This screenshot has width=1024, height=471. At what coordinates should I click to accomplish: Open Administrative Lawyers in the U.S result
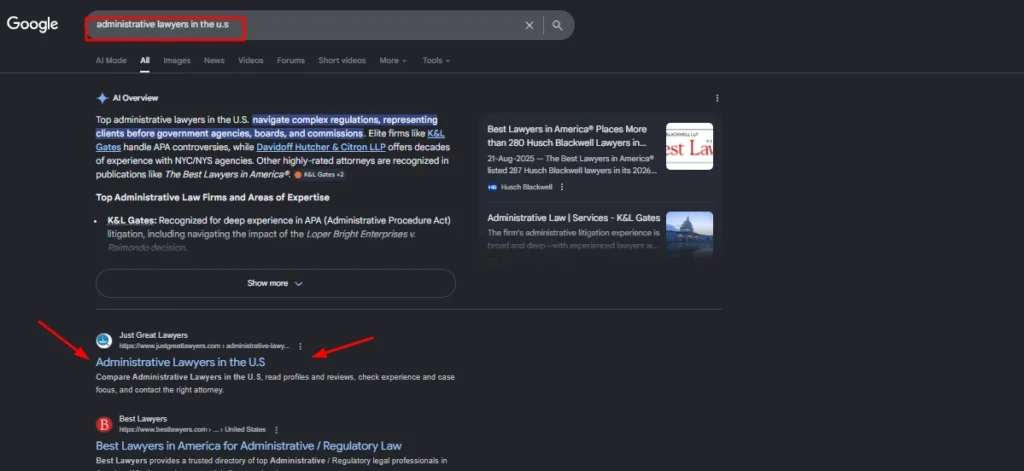[180, 362]
